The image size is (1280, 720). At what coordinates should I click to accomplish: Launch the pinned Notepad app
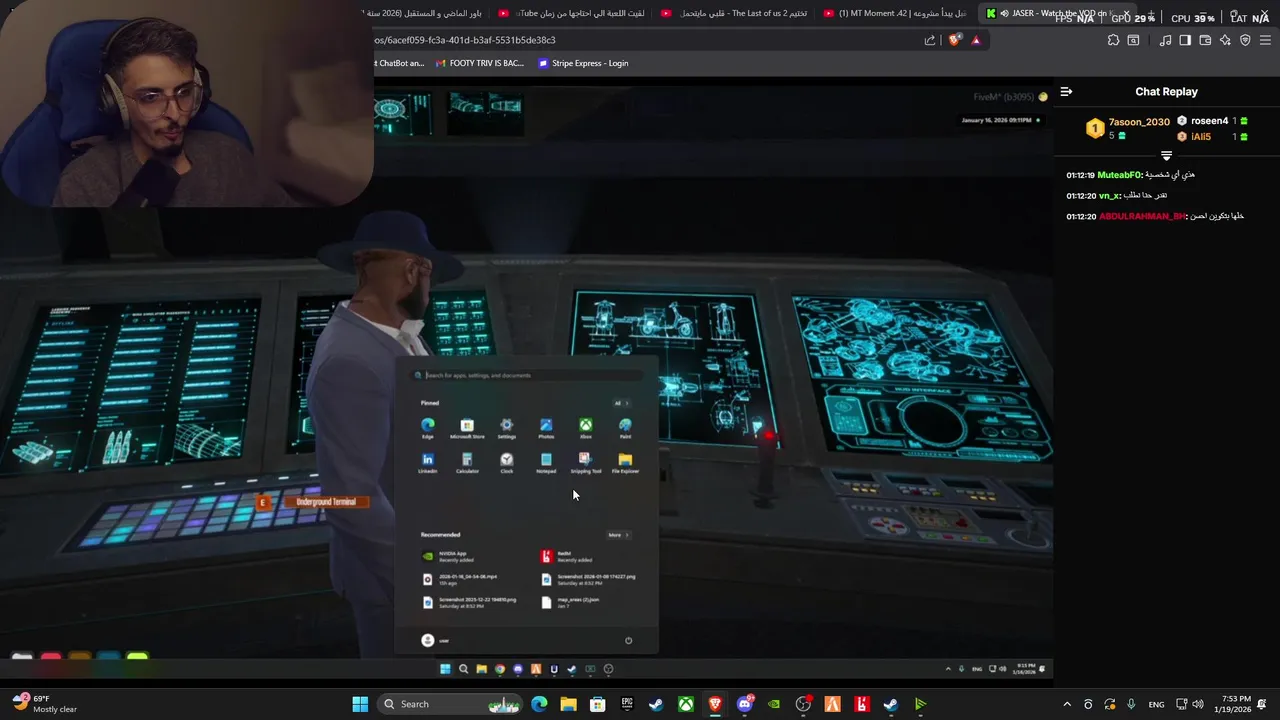click(x=546, y=462)
